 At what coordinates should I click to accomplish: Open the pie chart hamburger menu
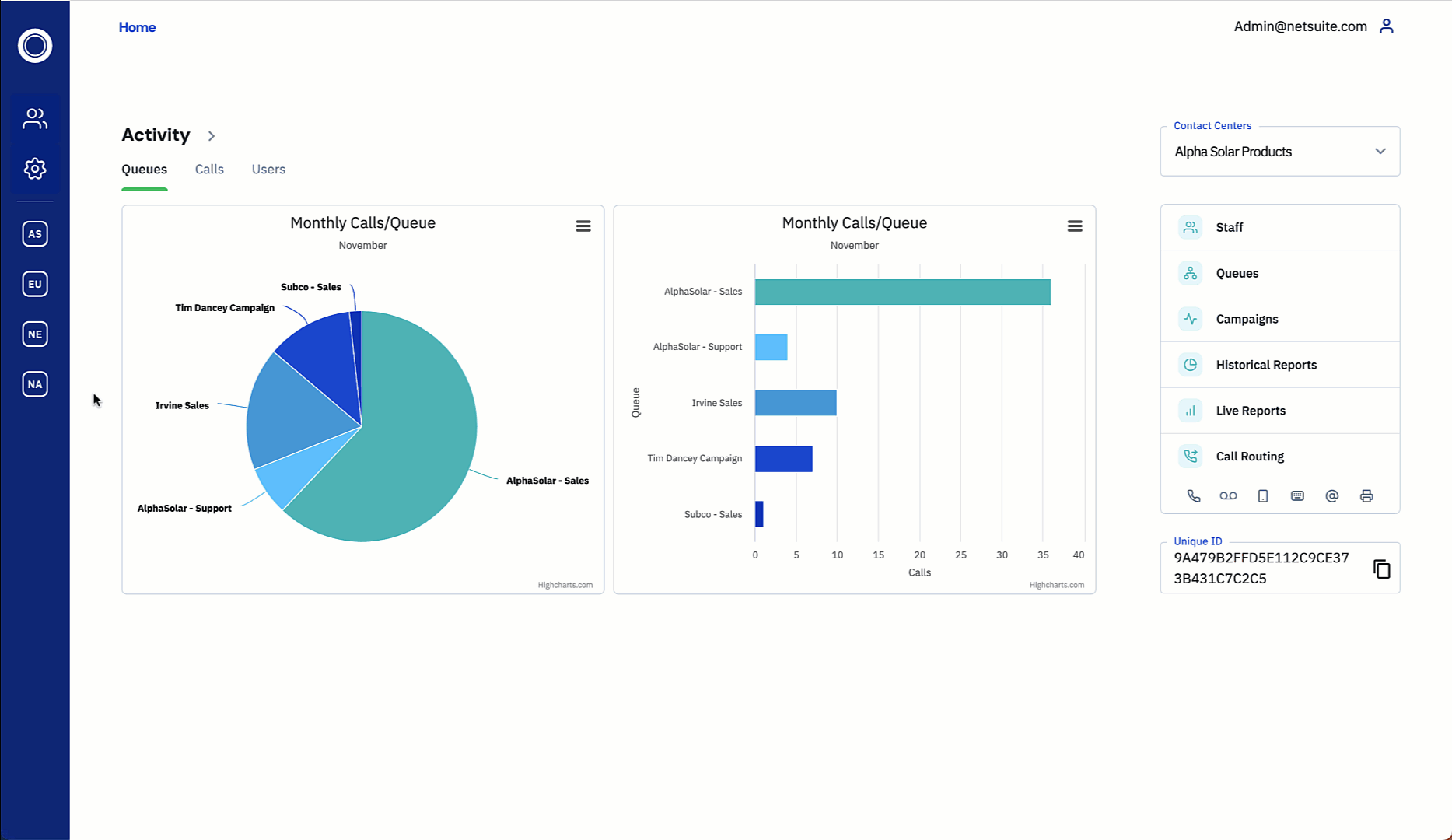click(x=583, y=226)
